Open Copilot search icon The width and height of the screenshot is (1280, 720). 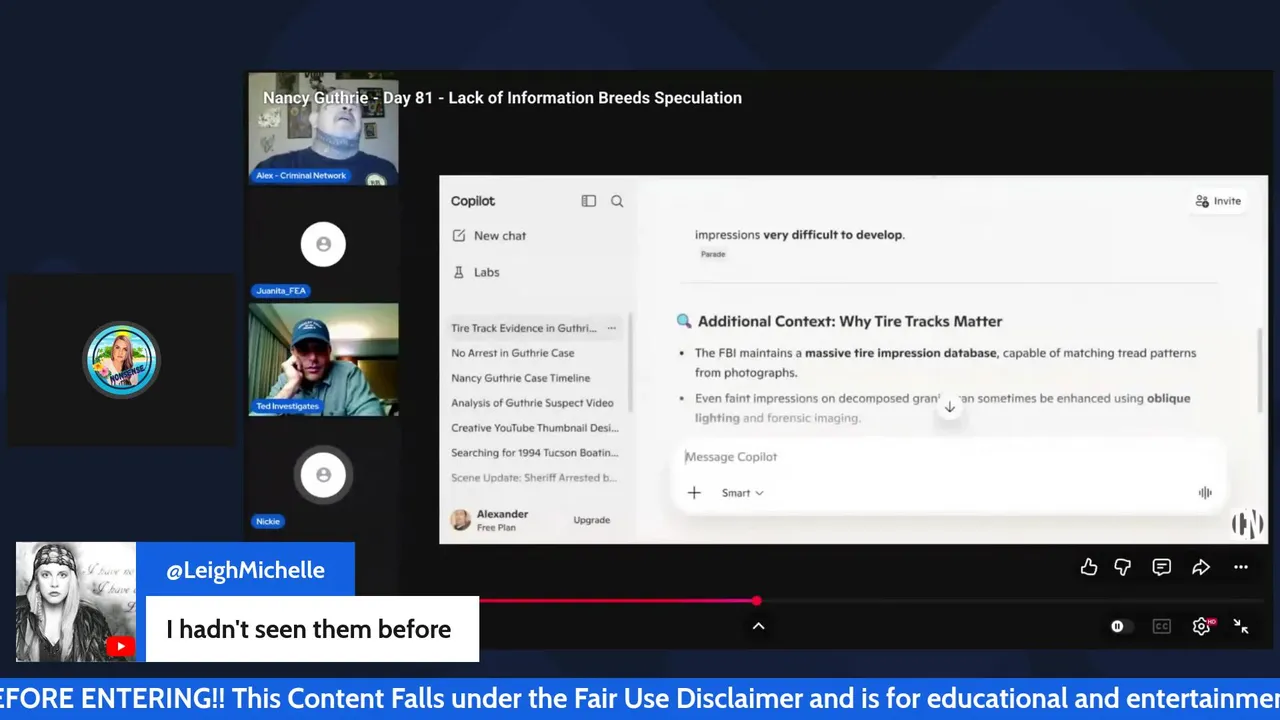click(617, 201)
